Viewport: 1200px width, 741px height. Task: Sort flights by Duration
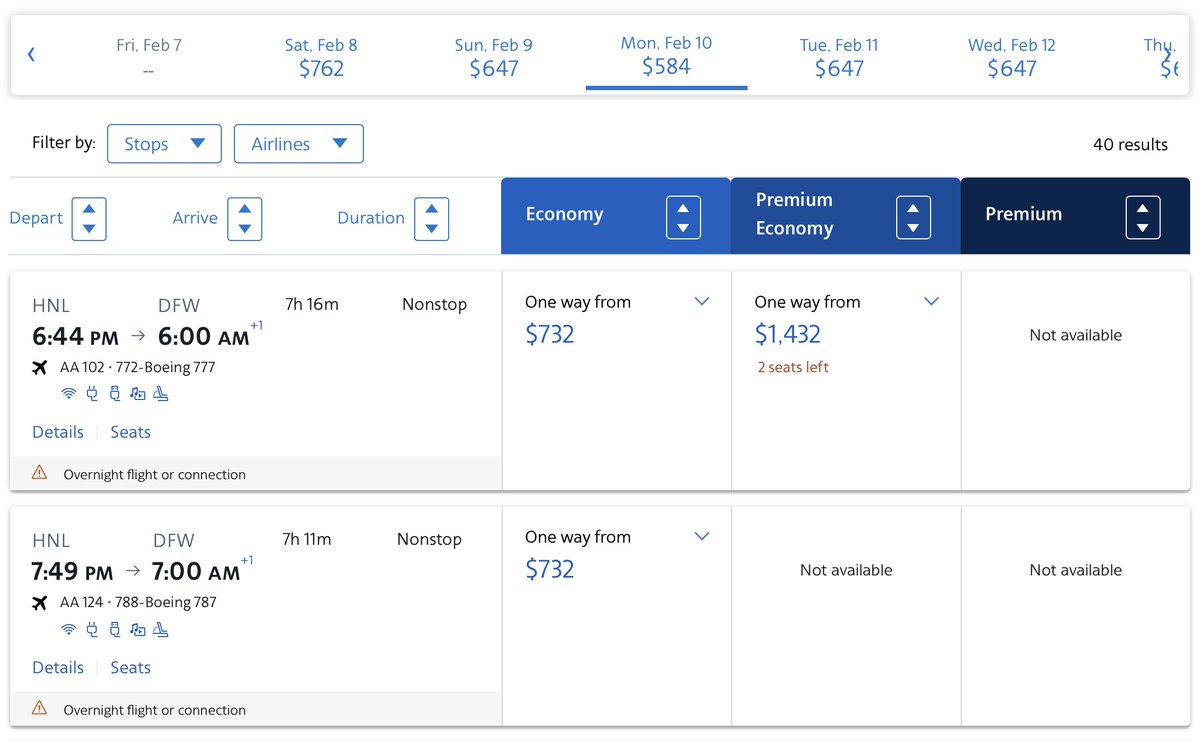click(431, 218)
